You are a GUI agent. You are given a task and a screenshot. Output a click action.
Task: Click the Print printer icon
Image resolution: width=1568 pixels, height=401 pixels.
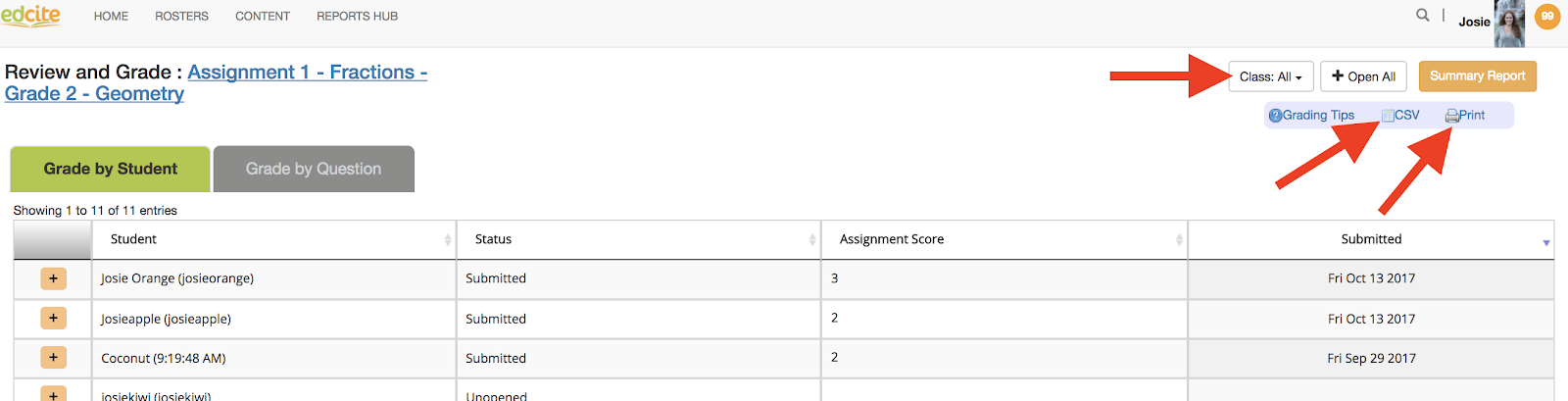tap(1452, 116)
